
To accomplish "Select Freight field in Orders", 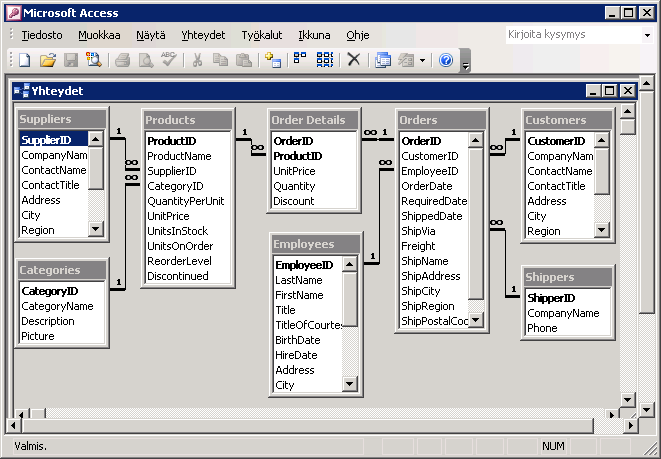I will 434,246.
